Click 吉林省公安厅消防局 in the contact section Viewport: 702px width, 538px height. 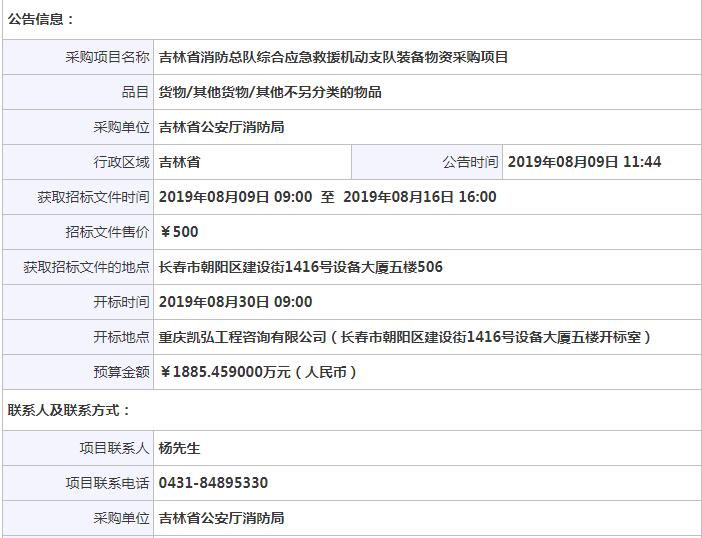222,518
